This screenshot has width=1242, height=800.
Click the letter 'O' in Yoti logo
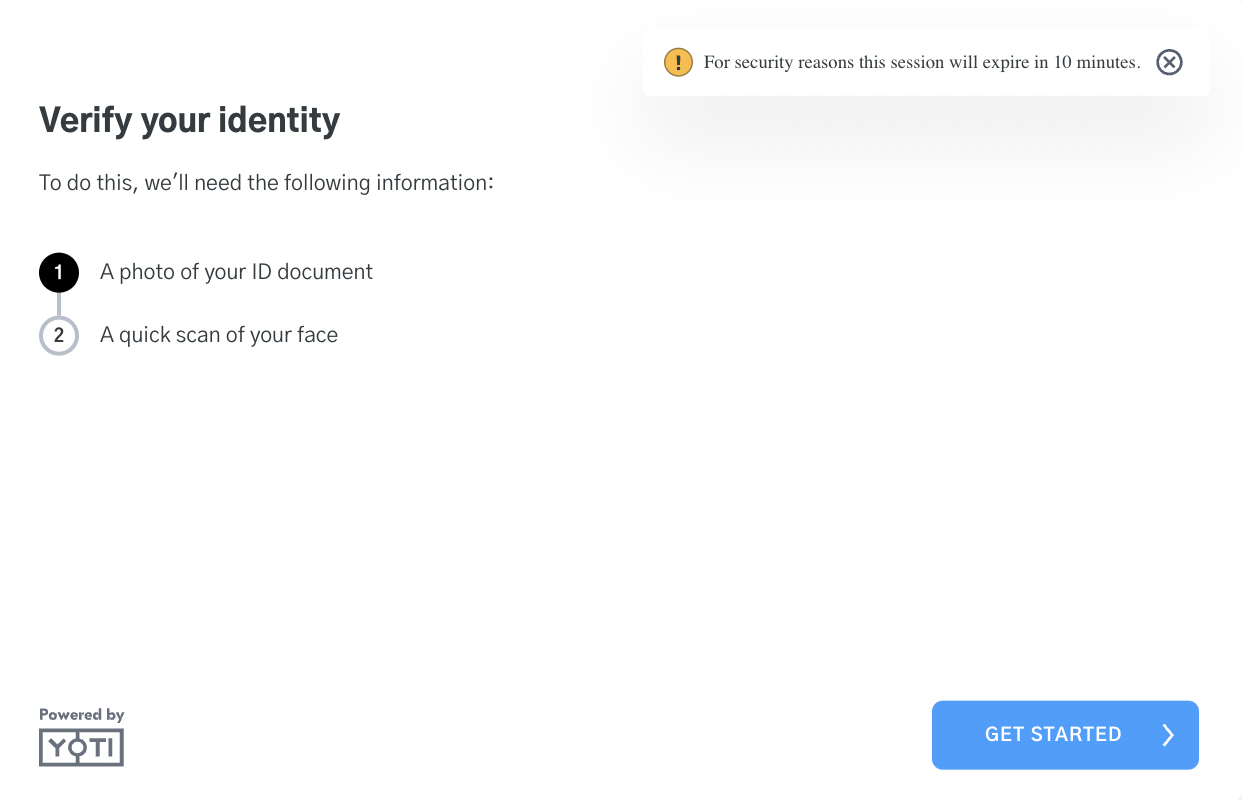coord(78,747)
